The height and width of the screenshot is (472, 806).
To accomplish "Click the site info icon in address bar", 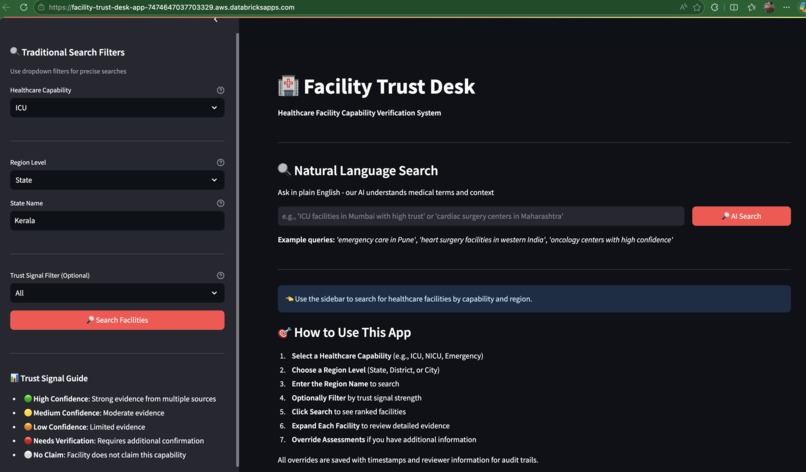I will 41,7.
